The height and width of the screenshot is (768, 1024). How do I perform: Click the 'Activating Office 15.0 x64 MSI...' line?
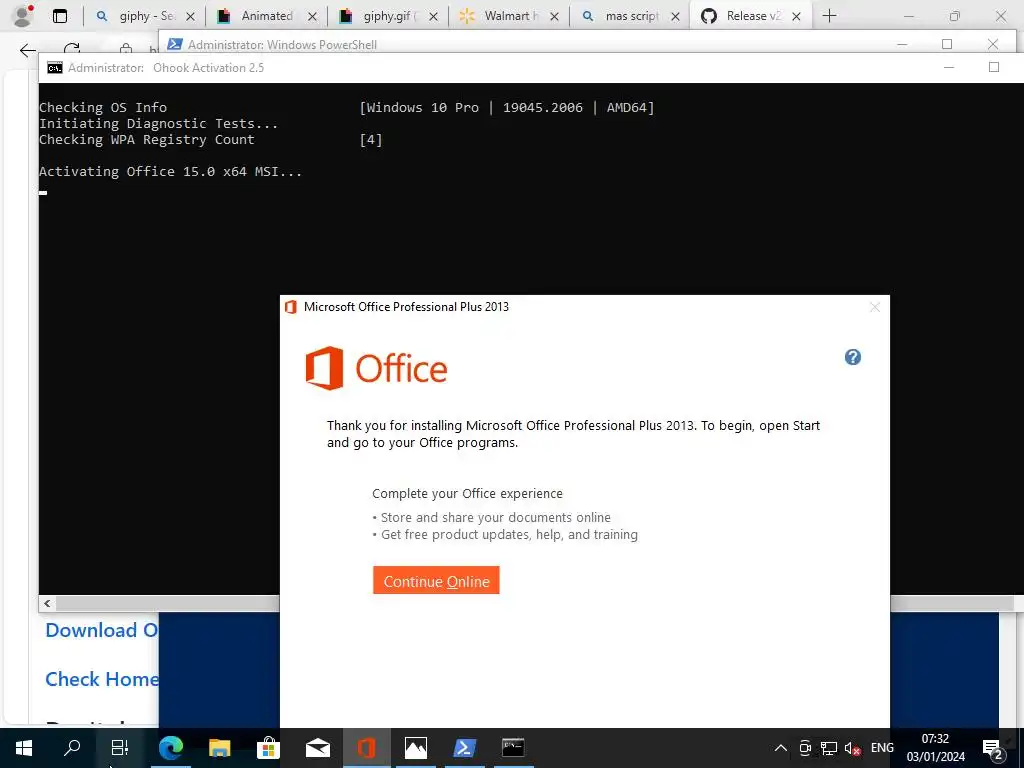coord(170,172)
